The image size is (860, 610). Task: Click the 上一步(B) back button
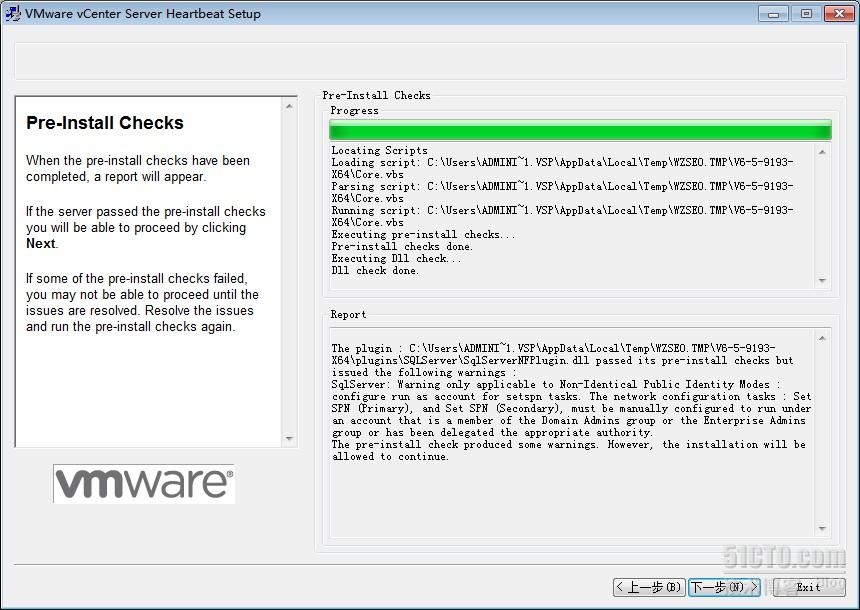(649, 587)
